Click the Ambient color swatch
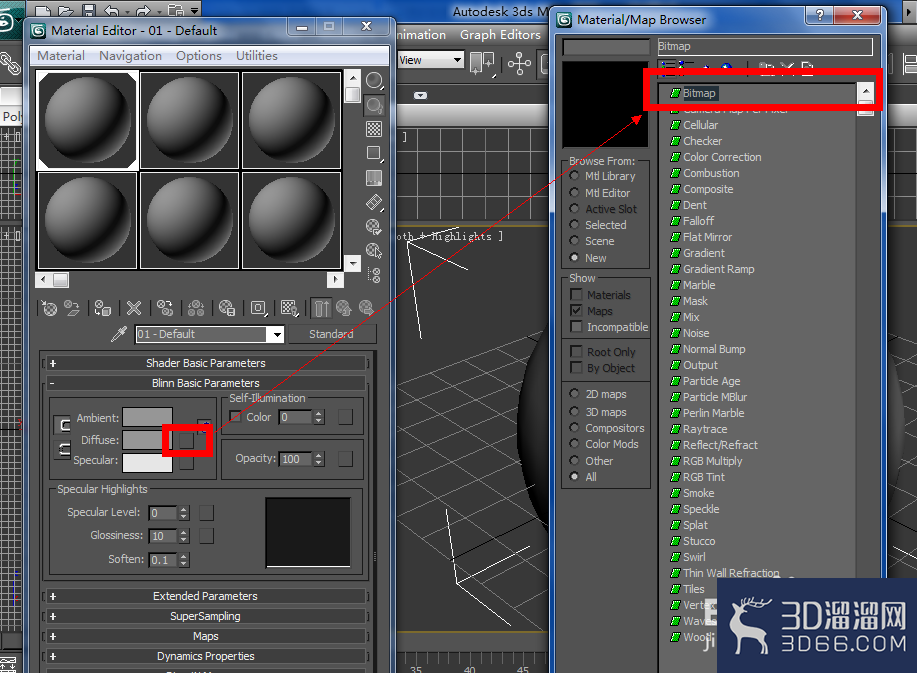Viewport: 917px width, 673px height. [147, 417]
